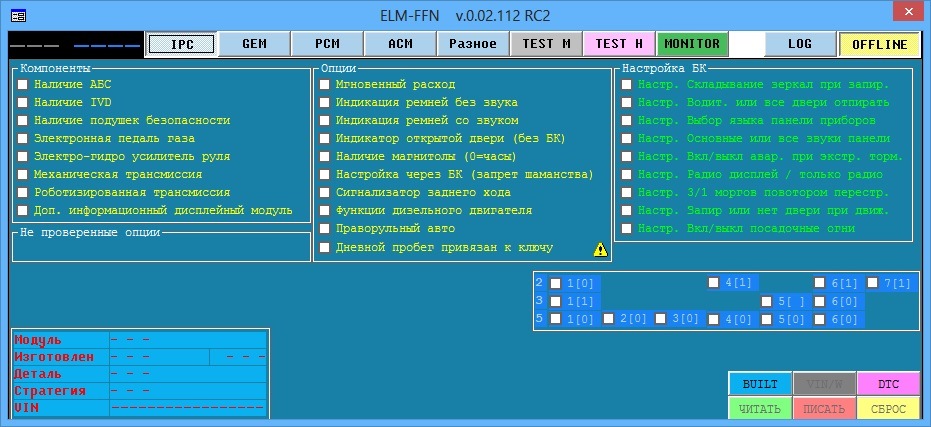Toggle Настр. Водит. или все двери отпирать

pos(626,102)
